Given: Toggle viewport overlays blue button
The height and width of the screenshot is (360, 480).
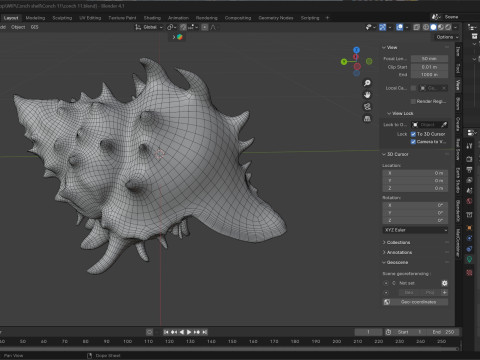Looking at the screenshot, I should pyautogui.click(x=399, y=27).
